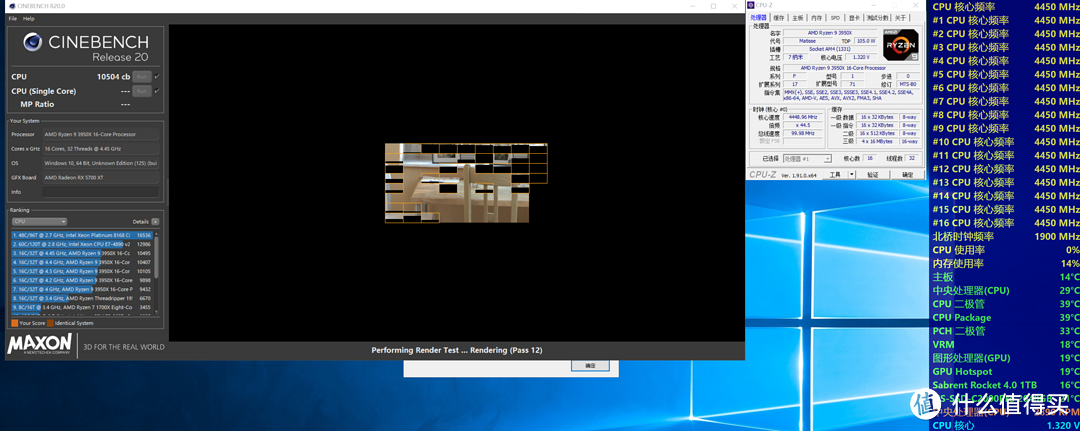This screenshot has height=431, width=1080.
Task: Switch to the 缓存 tab in CPU-Z
Action: (x=778, y=18)
